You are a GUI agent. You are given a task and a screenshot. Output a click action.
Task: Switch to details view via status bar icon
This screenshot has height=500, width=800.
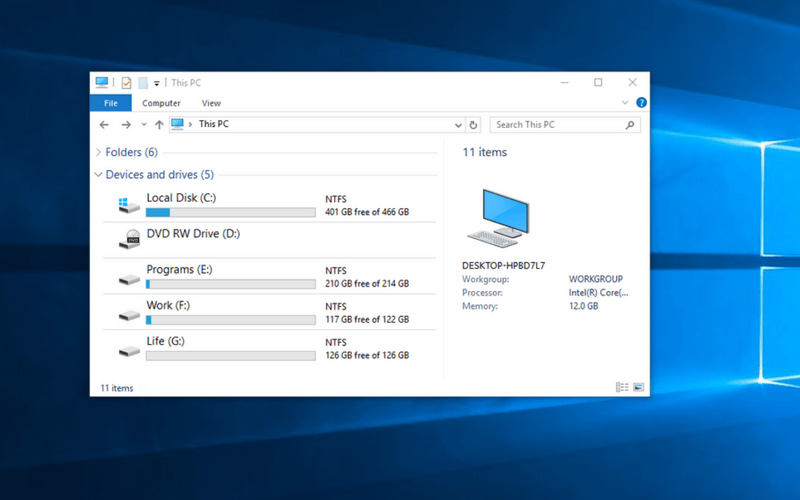coord(622,387)
